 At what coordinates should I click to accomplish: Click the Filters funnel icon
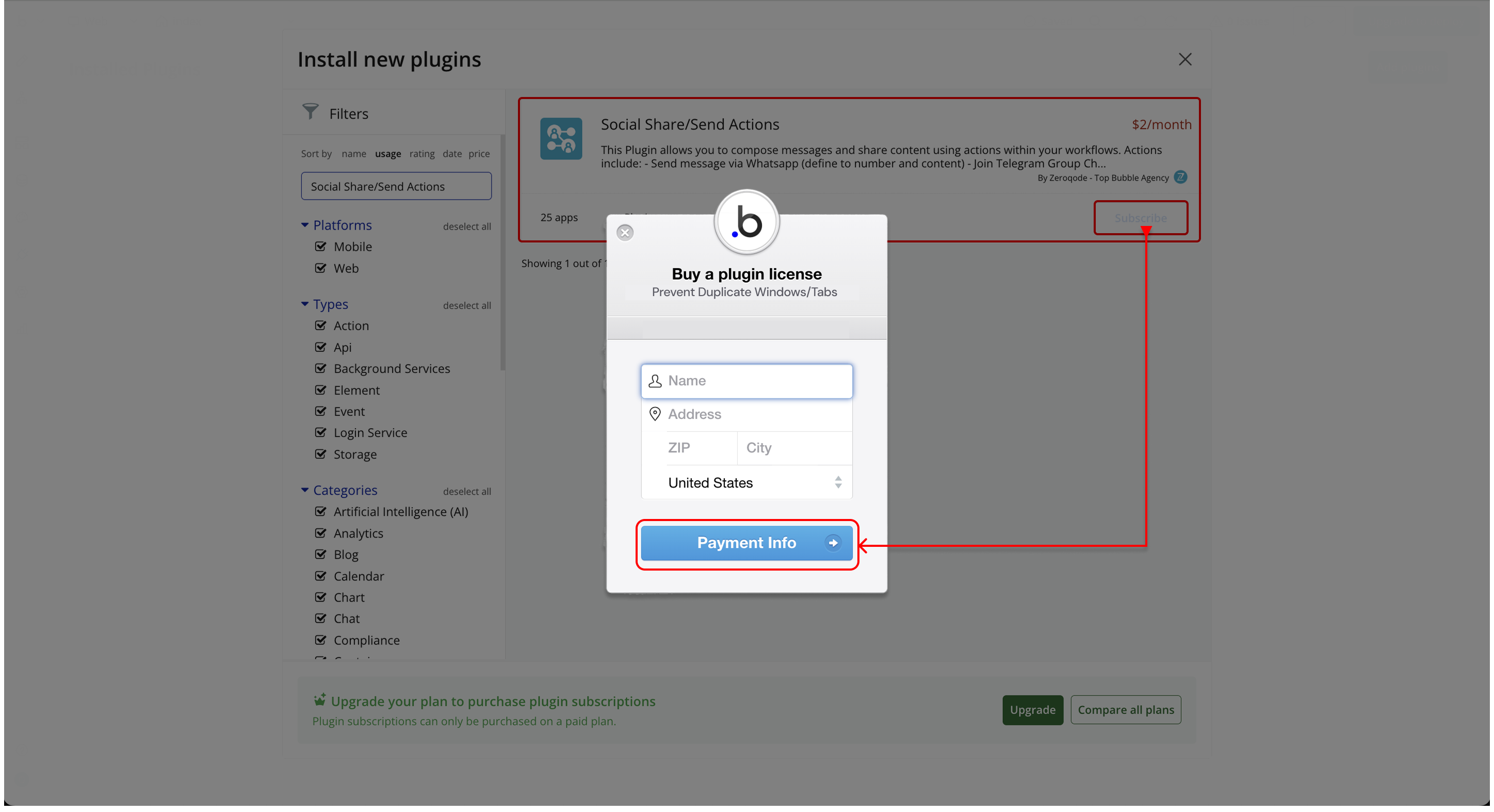(x=310, y=111)
